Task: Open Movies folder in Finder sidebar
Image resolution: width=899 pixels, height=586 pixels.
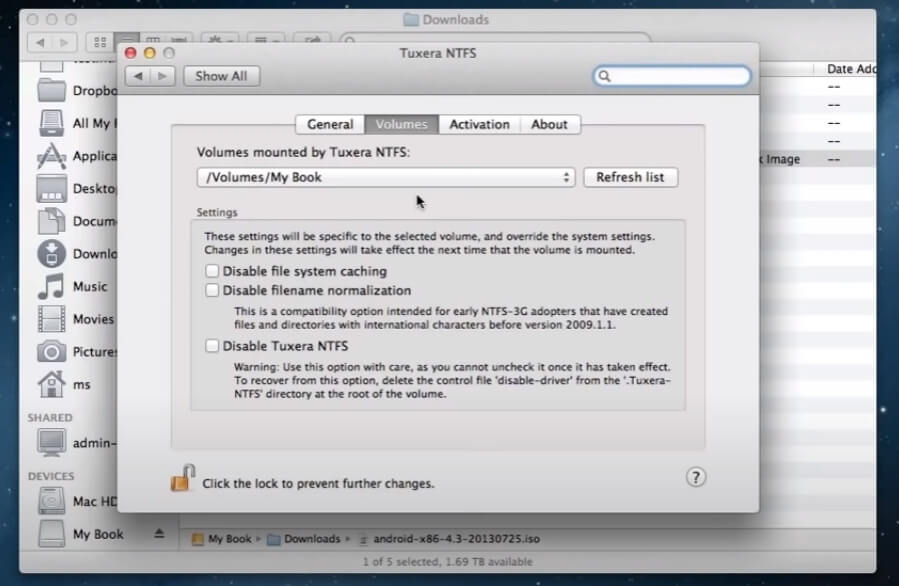Action: pyautogui.click(x=76, y=319)
